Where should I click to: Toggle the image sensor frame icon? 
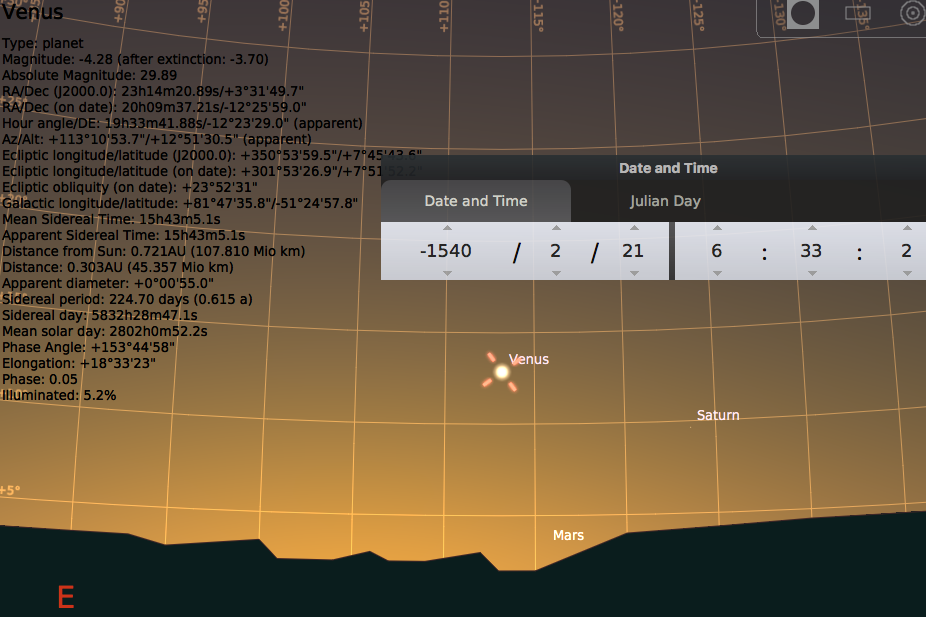(x=857, y=14)
